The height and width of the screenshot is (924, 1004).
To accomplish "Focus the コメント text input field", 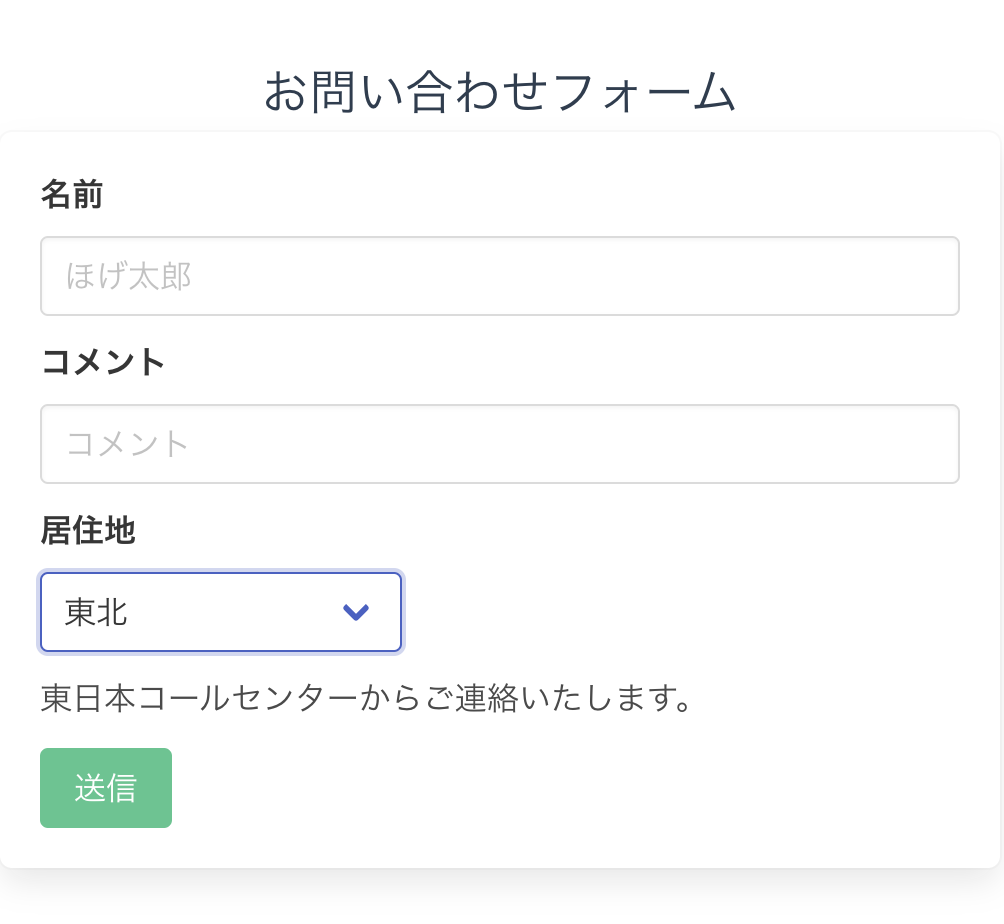I will [500, 444].
